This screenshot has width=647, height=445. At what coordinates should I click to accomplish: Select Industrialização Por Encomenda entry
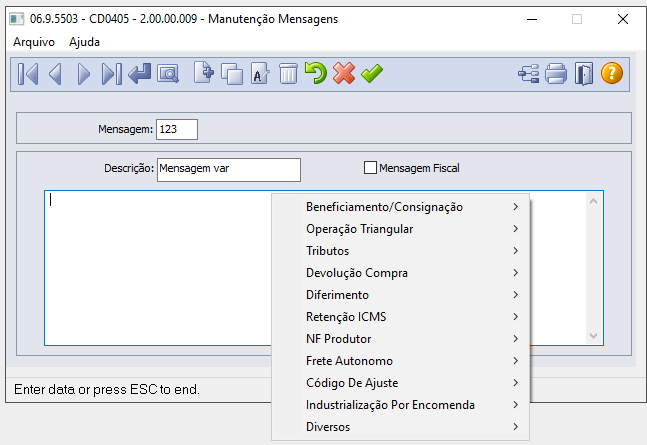point(400,405)
